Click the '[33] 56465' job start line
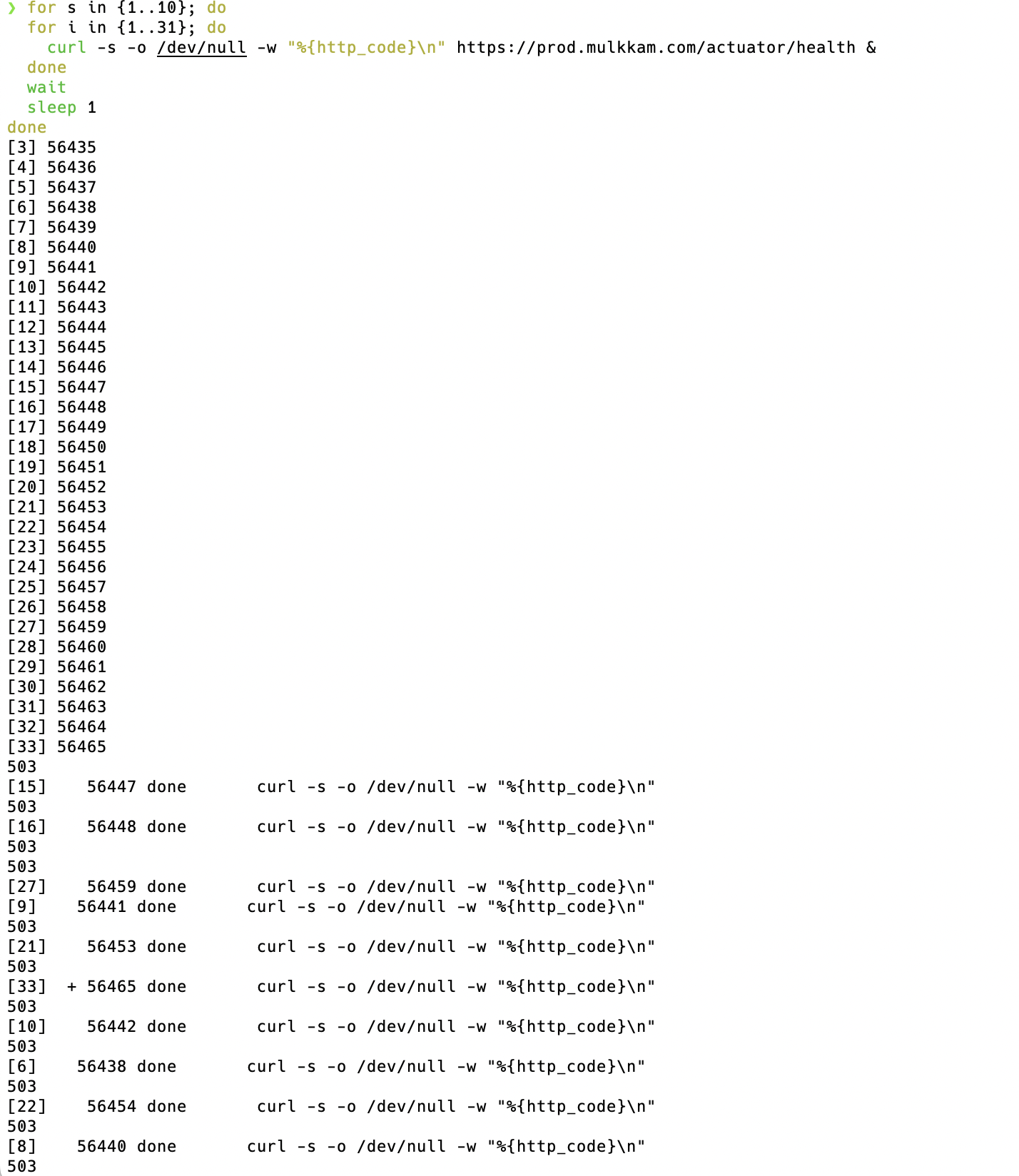The image size is (1019, 1176). point(56,746)
